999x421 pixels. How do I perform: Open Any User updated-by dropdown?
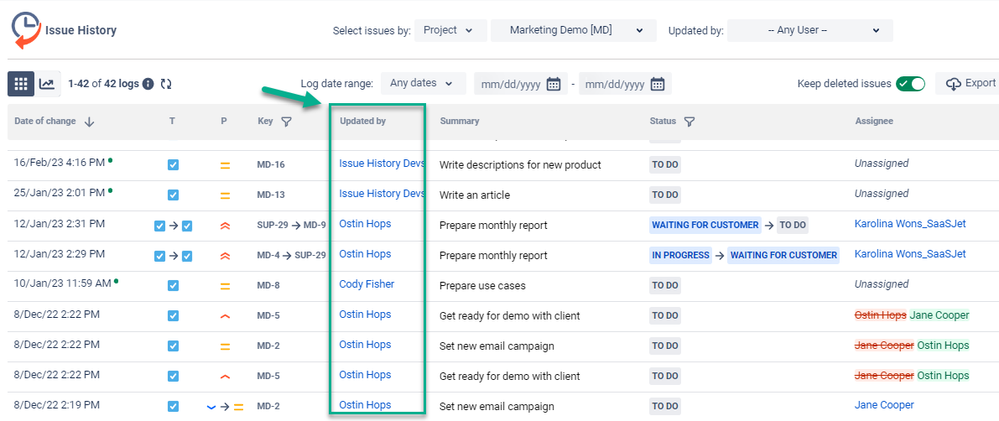pyautogui.click(x=810, y=31)
